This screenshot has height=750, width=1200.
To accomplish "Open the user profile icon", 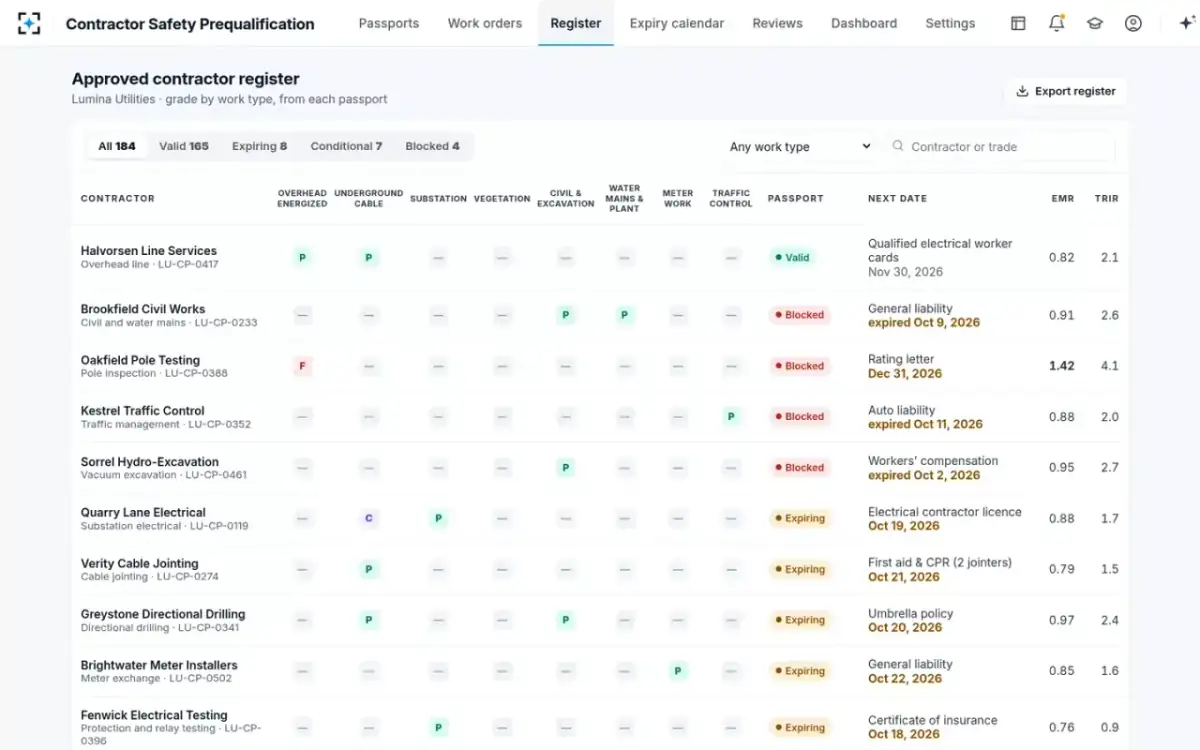I will 1133,23.
